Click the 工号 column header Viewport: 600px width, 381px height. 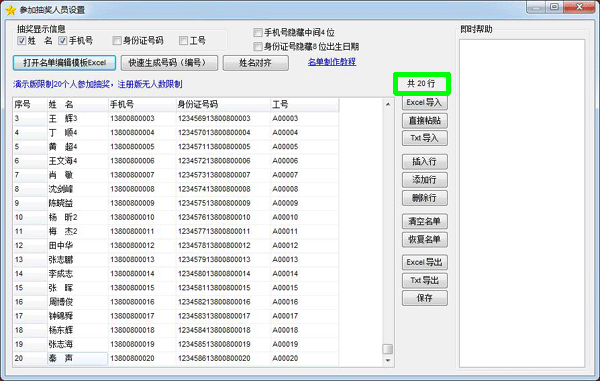point(305,104)
